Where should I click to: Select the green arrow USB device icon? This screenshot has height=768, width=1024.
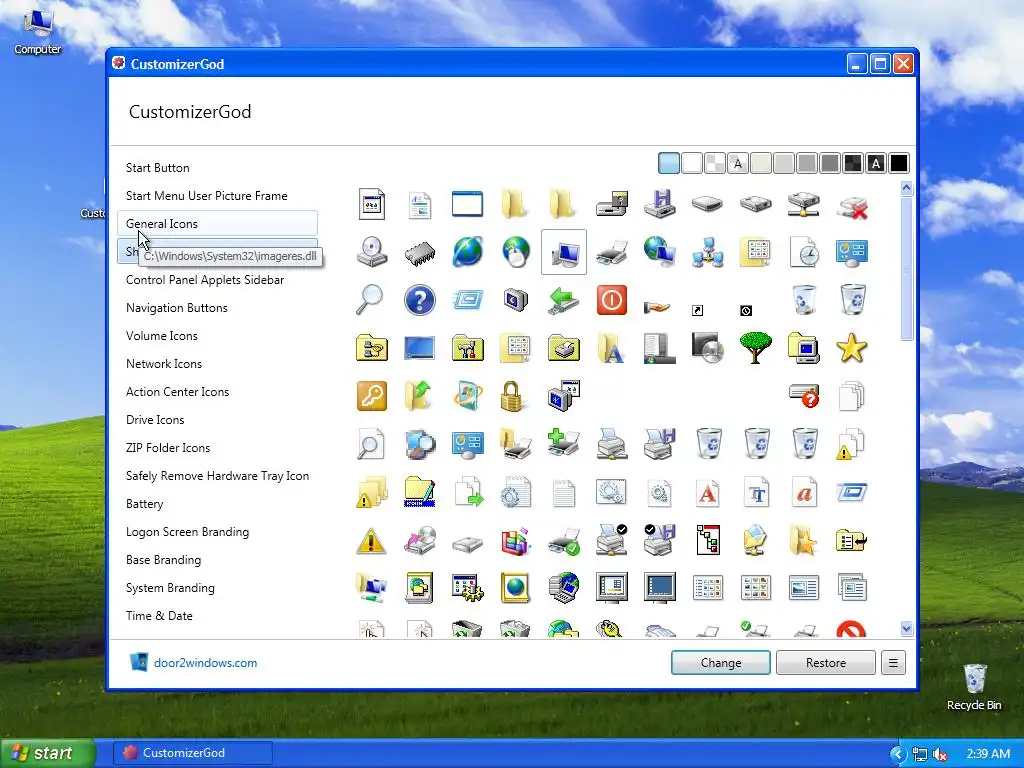click(x=564, y=300)
